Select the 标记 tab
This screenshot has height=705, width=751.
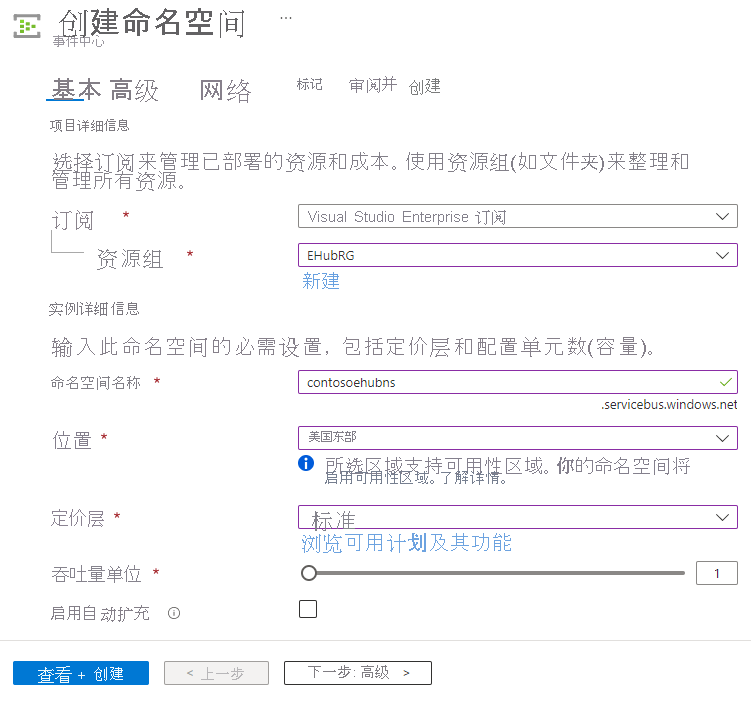coord(309,85)
